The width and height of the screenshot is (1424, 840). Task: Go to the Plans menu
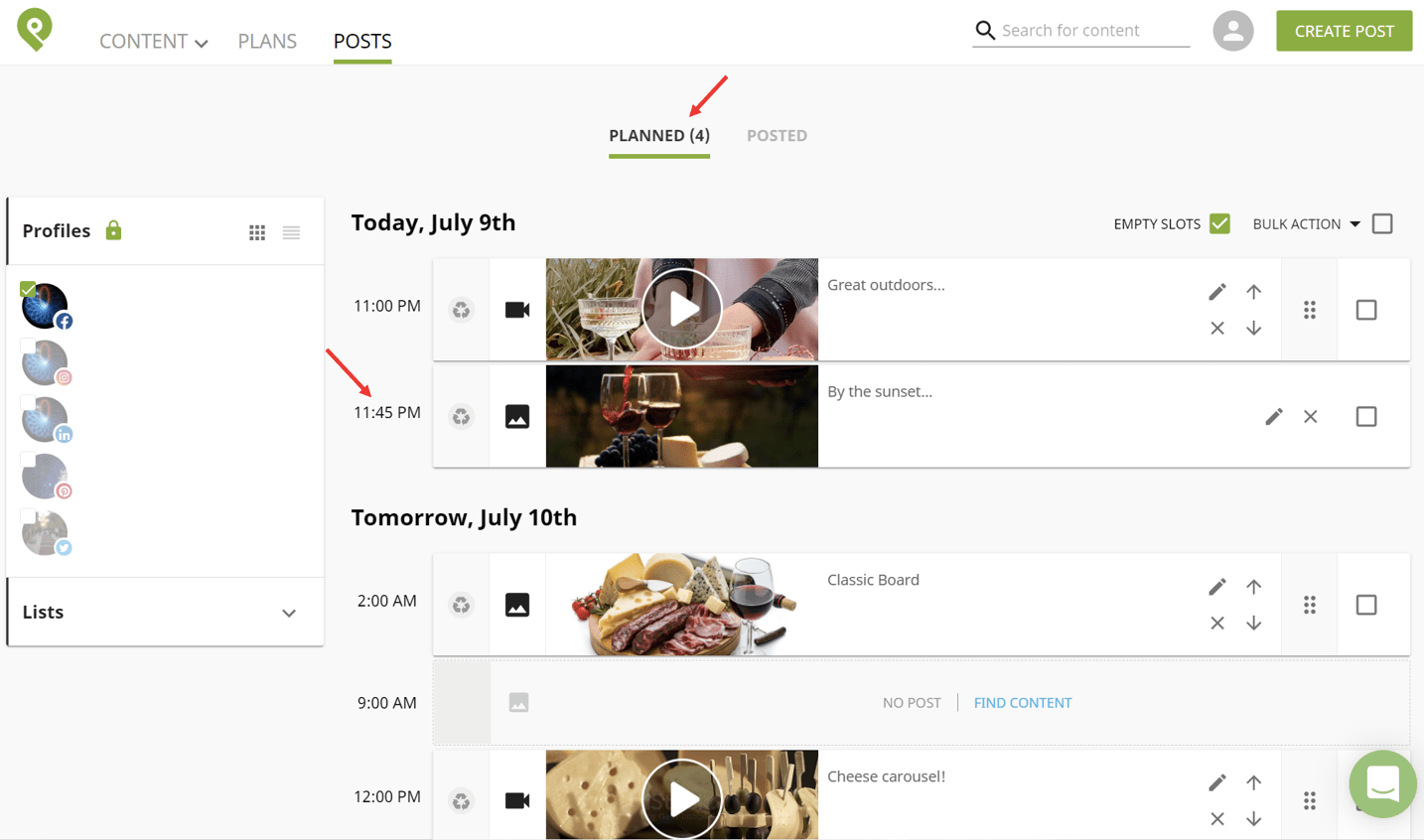[267, 42]
